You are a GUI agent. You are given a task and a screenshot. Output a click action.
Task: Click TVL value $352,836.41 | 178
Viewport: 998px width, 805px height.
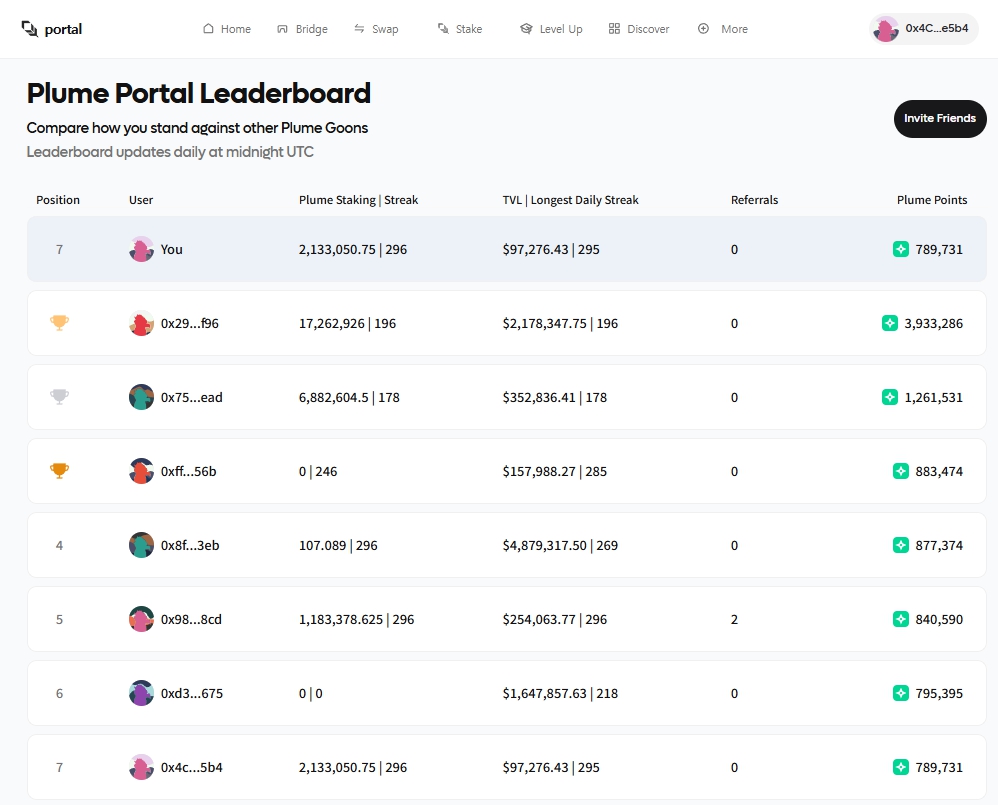tap(554, 398)
